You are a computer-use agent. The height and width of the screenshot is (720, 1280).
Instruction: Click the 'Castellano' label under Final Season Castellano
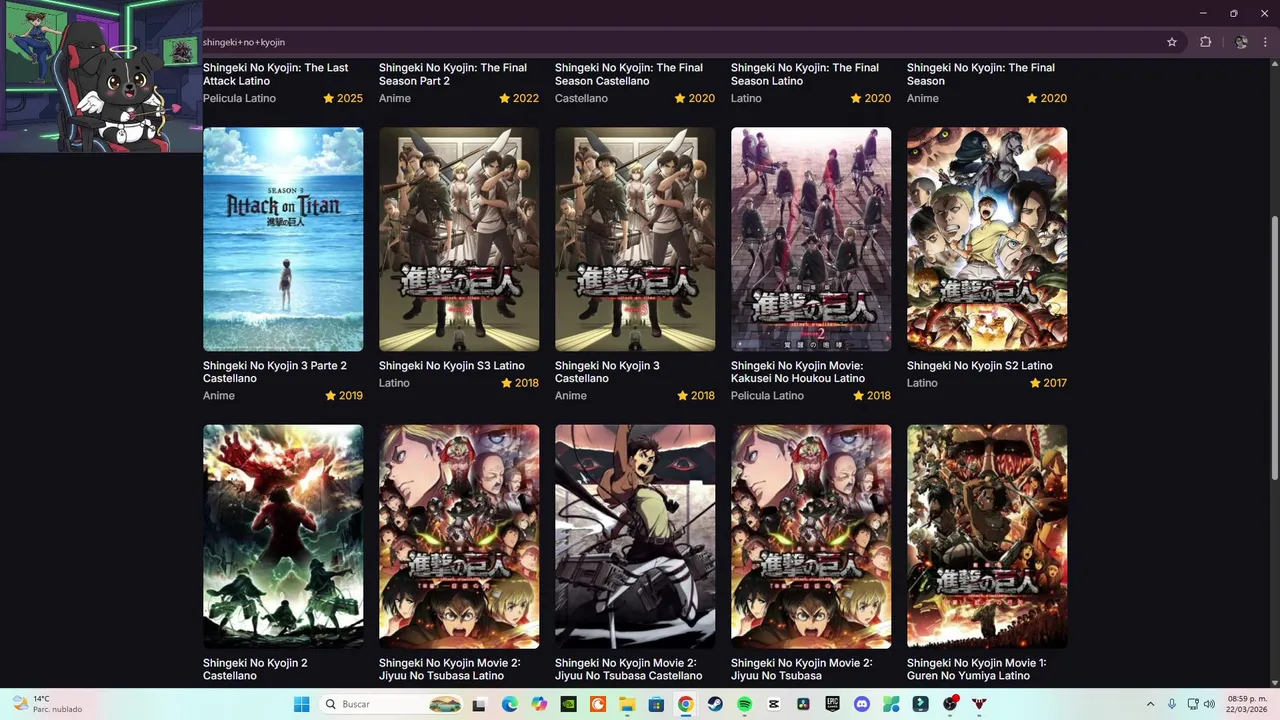click(x=581, y=98)
